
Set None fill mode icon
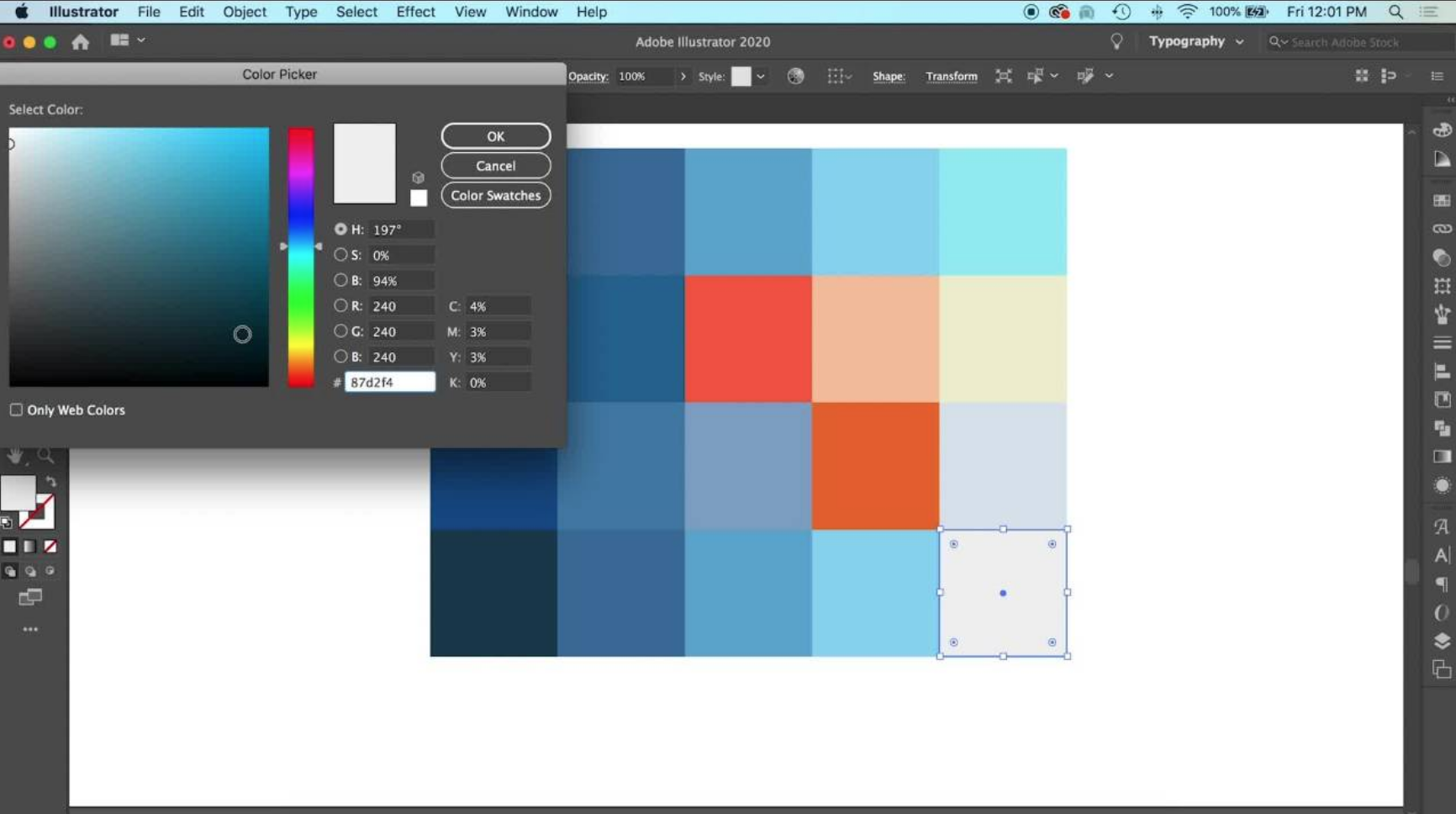50,547
